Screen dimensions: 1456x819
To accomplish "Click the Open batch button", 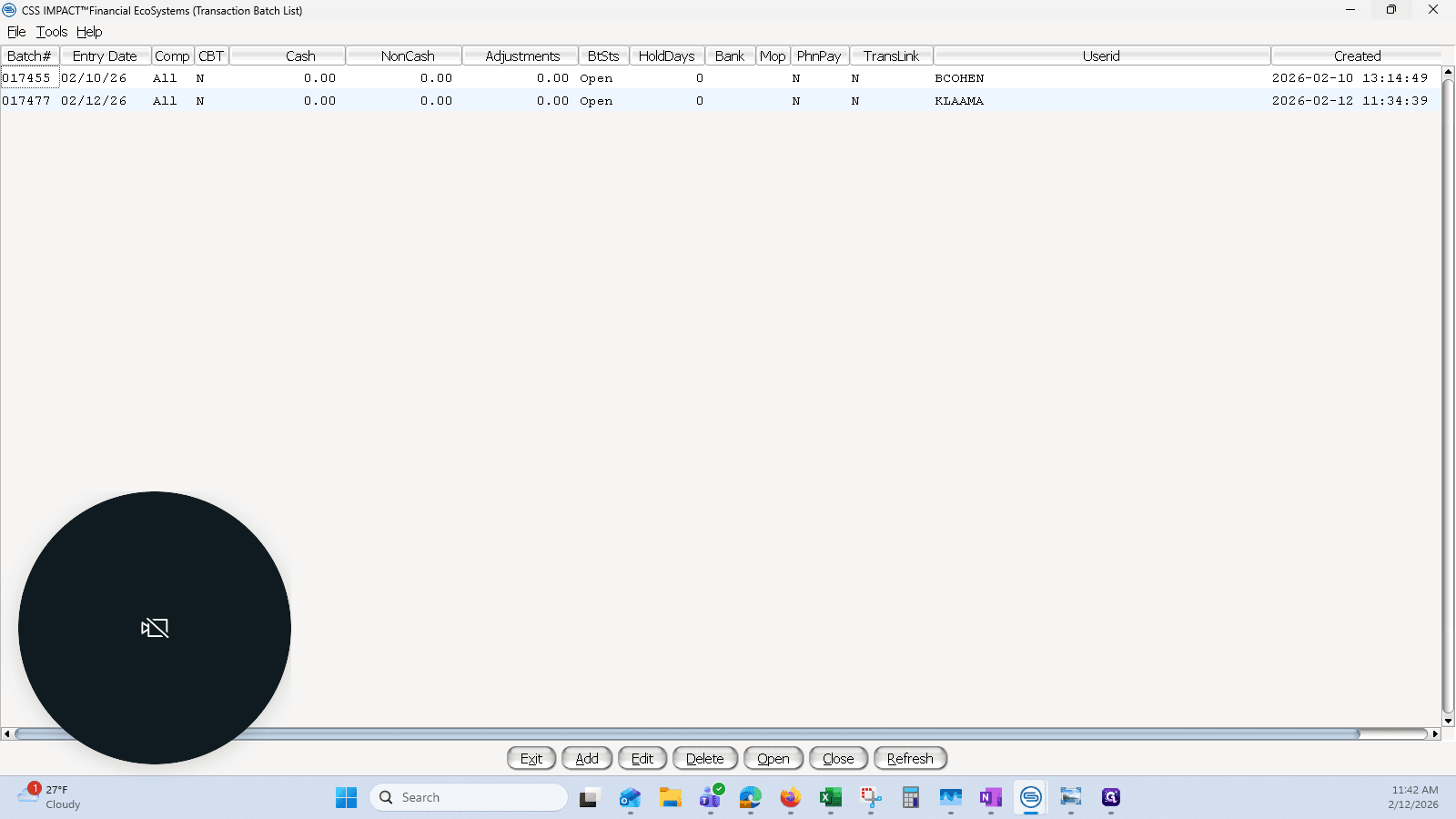I will (773, 758).
